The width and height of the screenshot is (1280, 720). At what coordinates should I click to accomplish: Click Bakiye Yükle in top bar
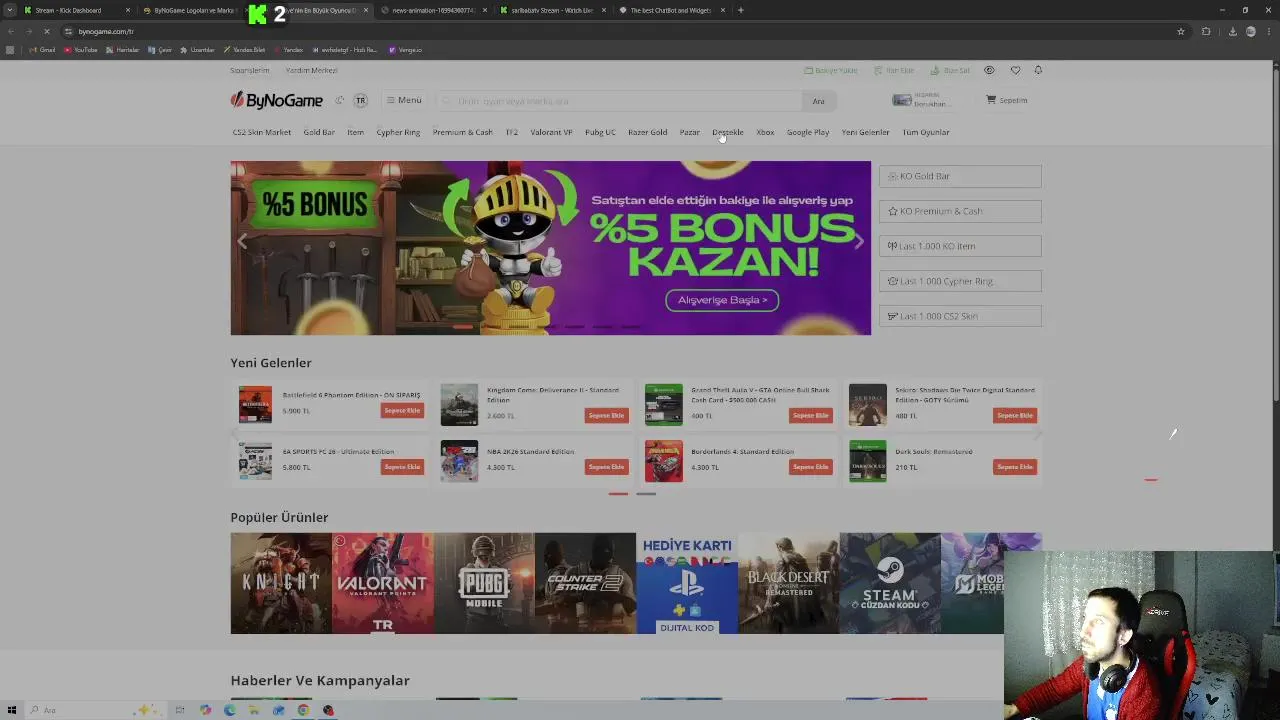(831, 70)
